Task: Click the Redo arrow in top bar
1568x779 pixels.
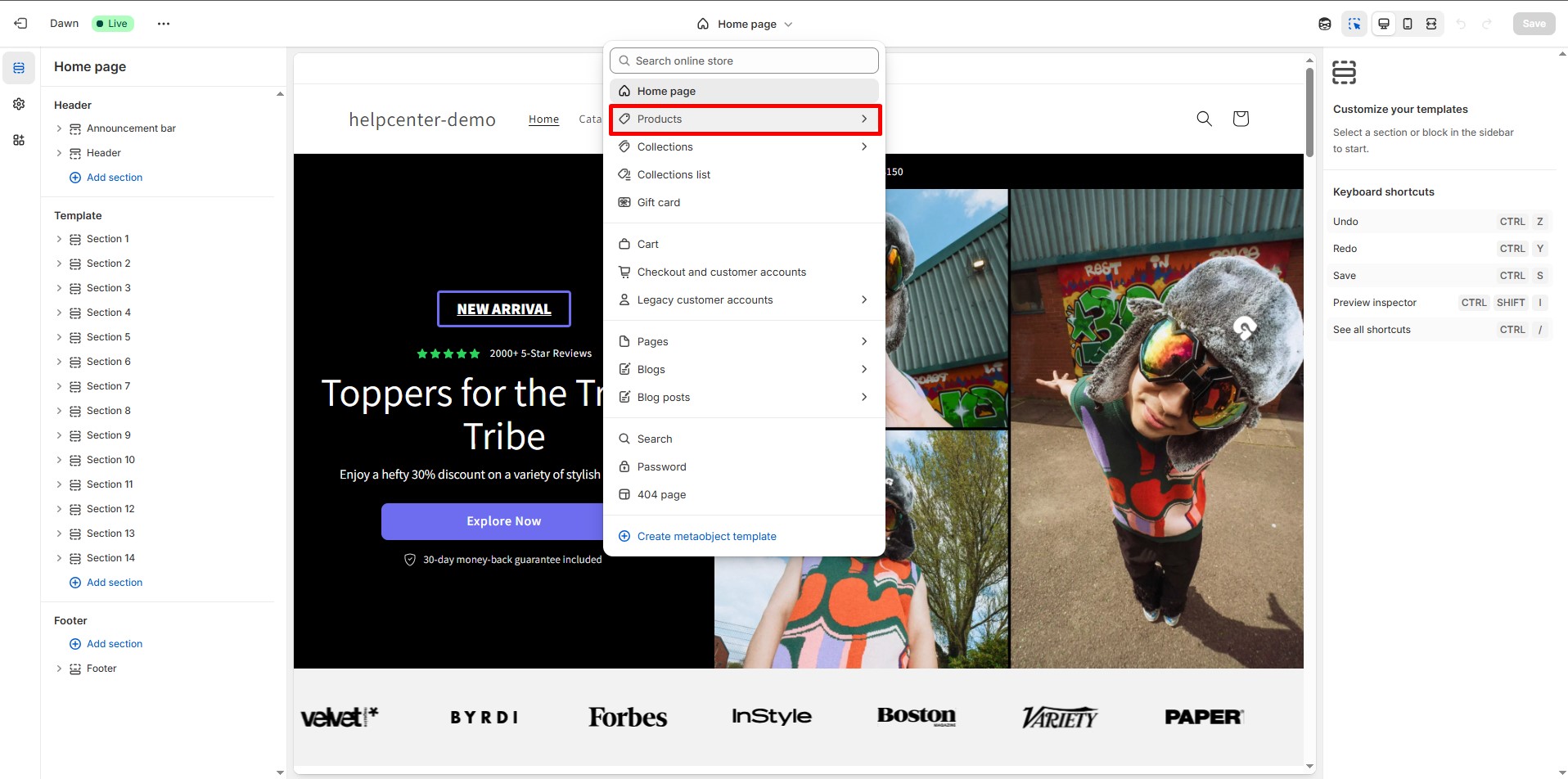Action: click(1487, 24)
